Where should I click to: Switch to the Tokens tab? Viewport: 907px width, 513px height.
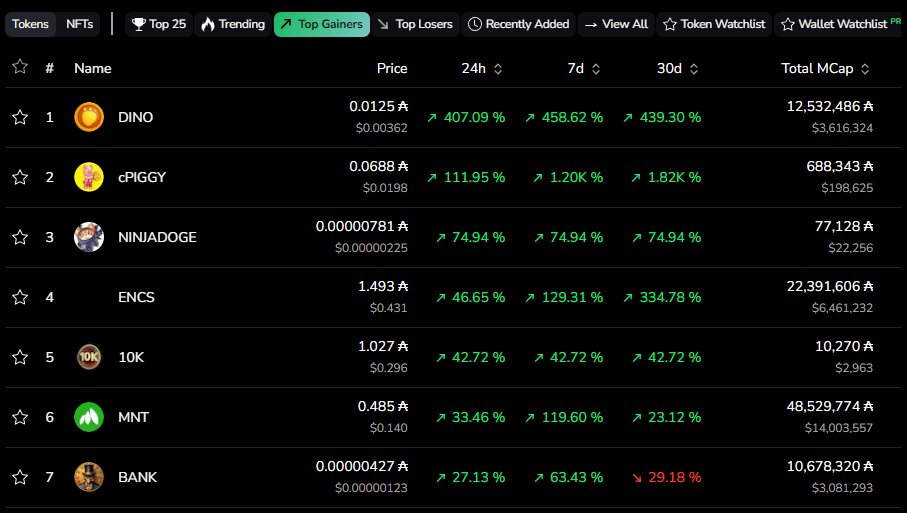[x=30, y=24]
